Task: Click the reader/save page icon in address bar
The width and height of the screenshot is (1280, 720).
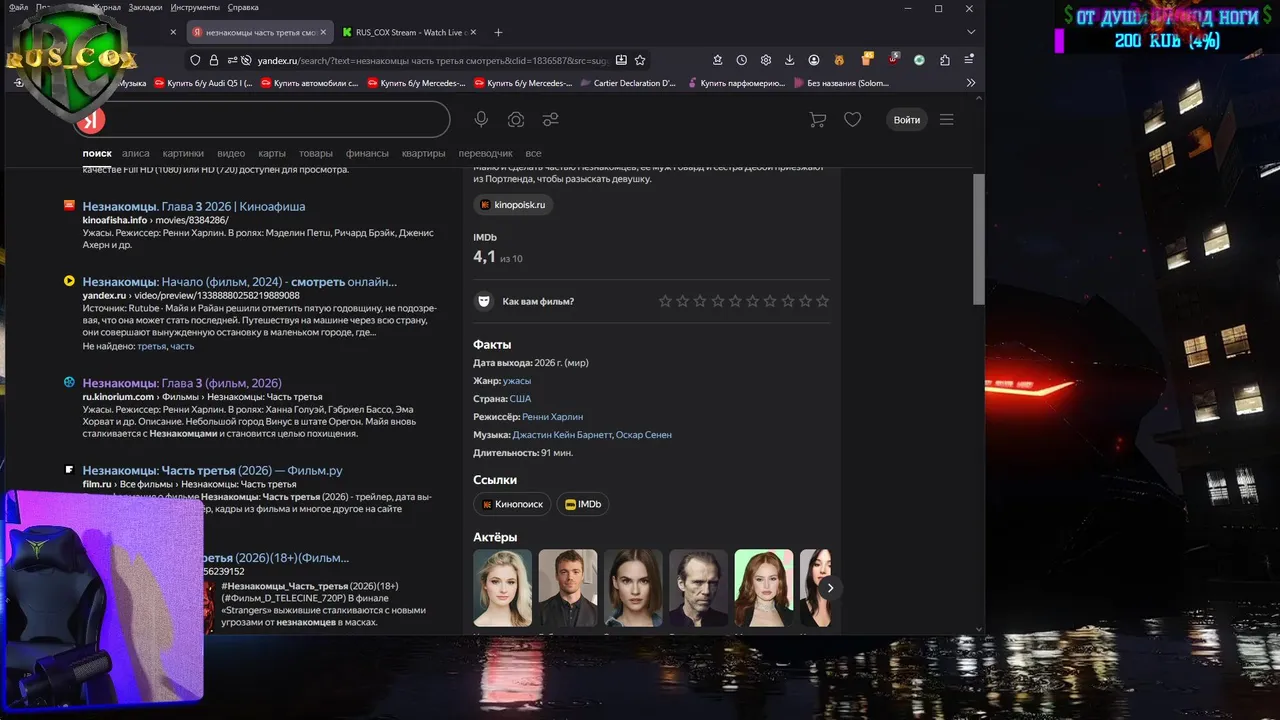Action: [621, 60]
